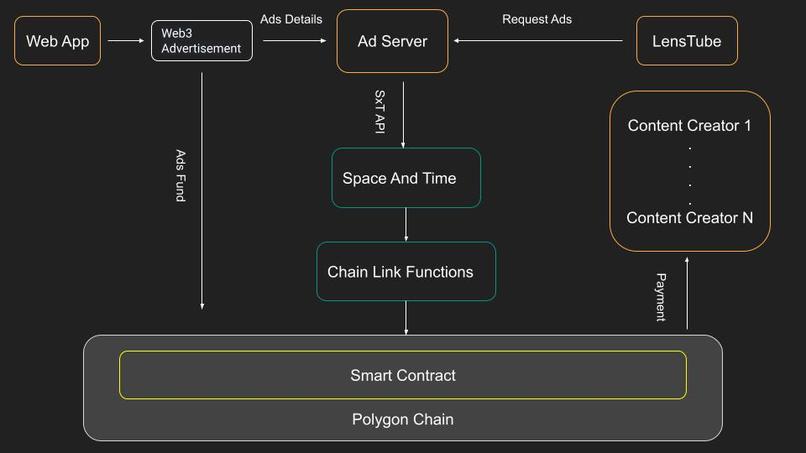Select the Web App box
This screenshot has height=453, width=806.
[58, 41]
